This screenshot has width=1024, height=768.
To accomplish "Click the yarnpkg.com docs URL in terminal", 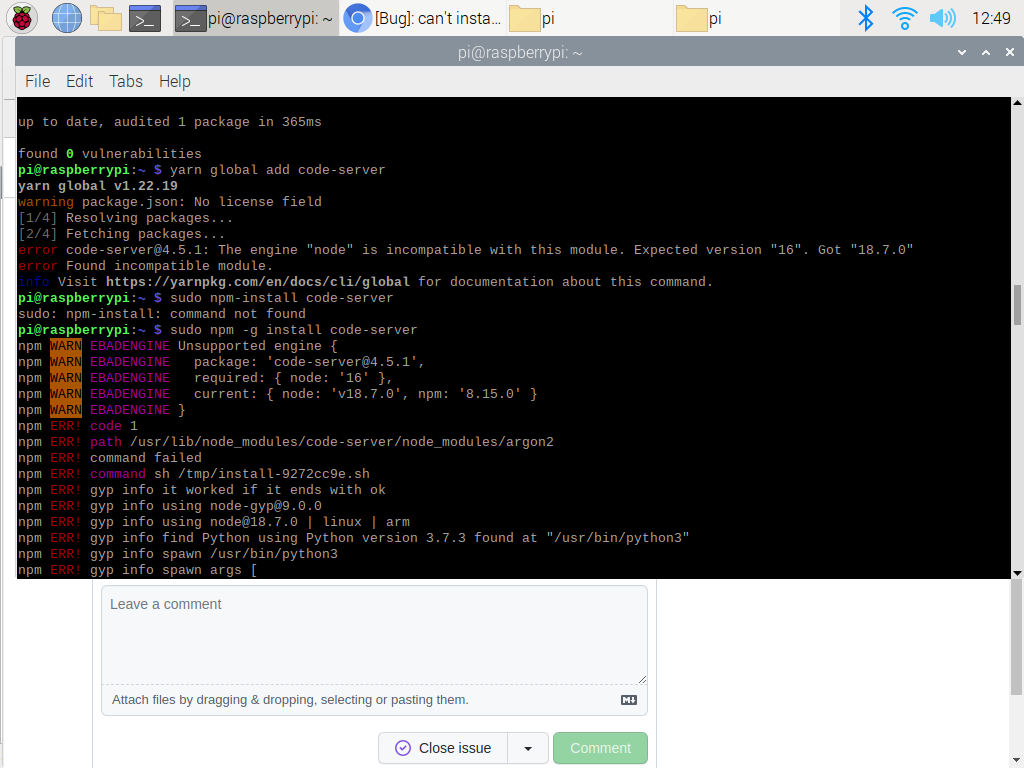I will 258,281.
